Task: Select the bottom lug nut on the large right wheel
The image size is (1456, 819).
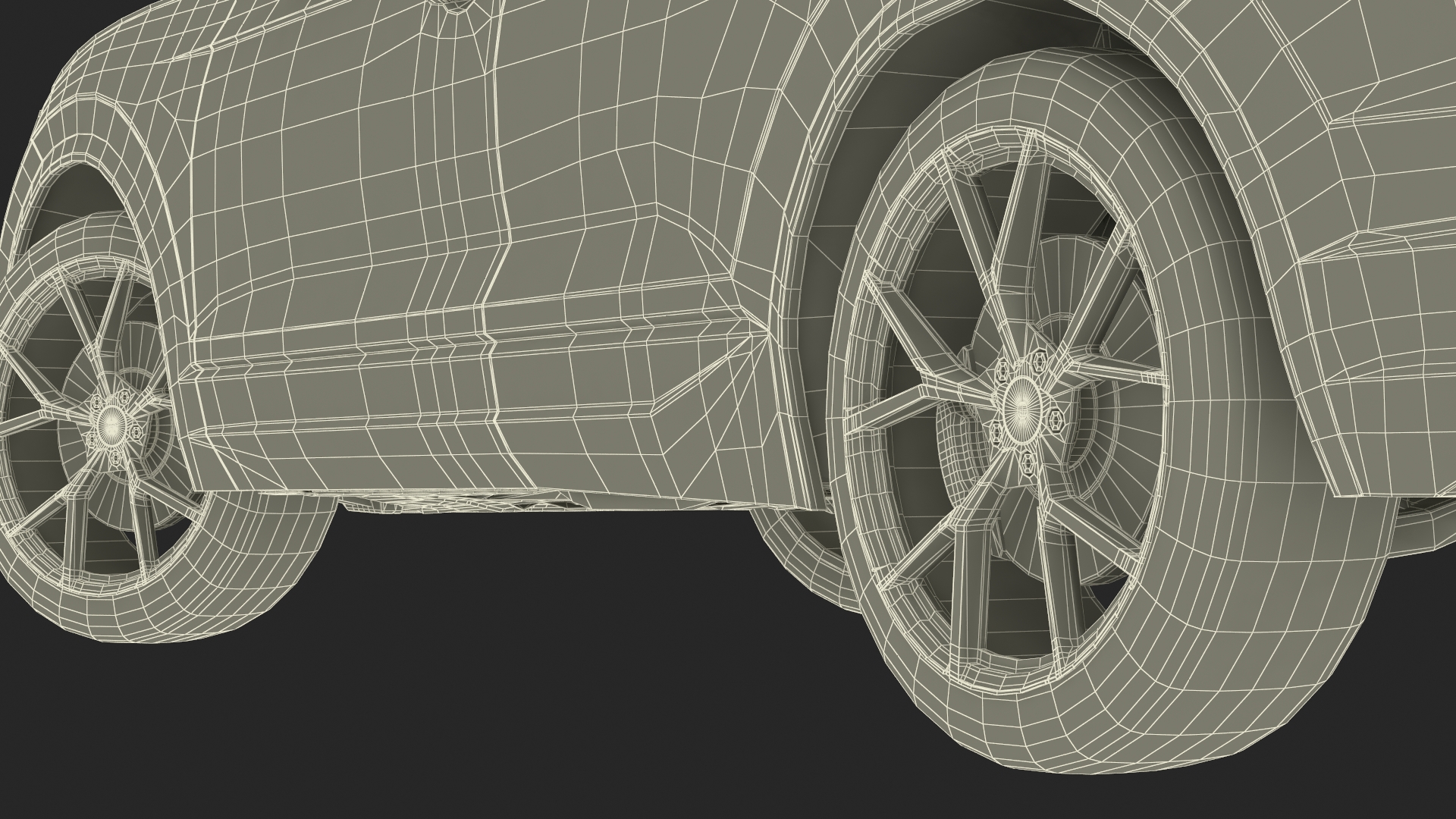Action: 1028,460
